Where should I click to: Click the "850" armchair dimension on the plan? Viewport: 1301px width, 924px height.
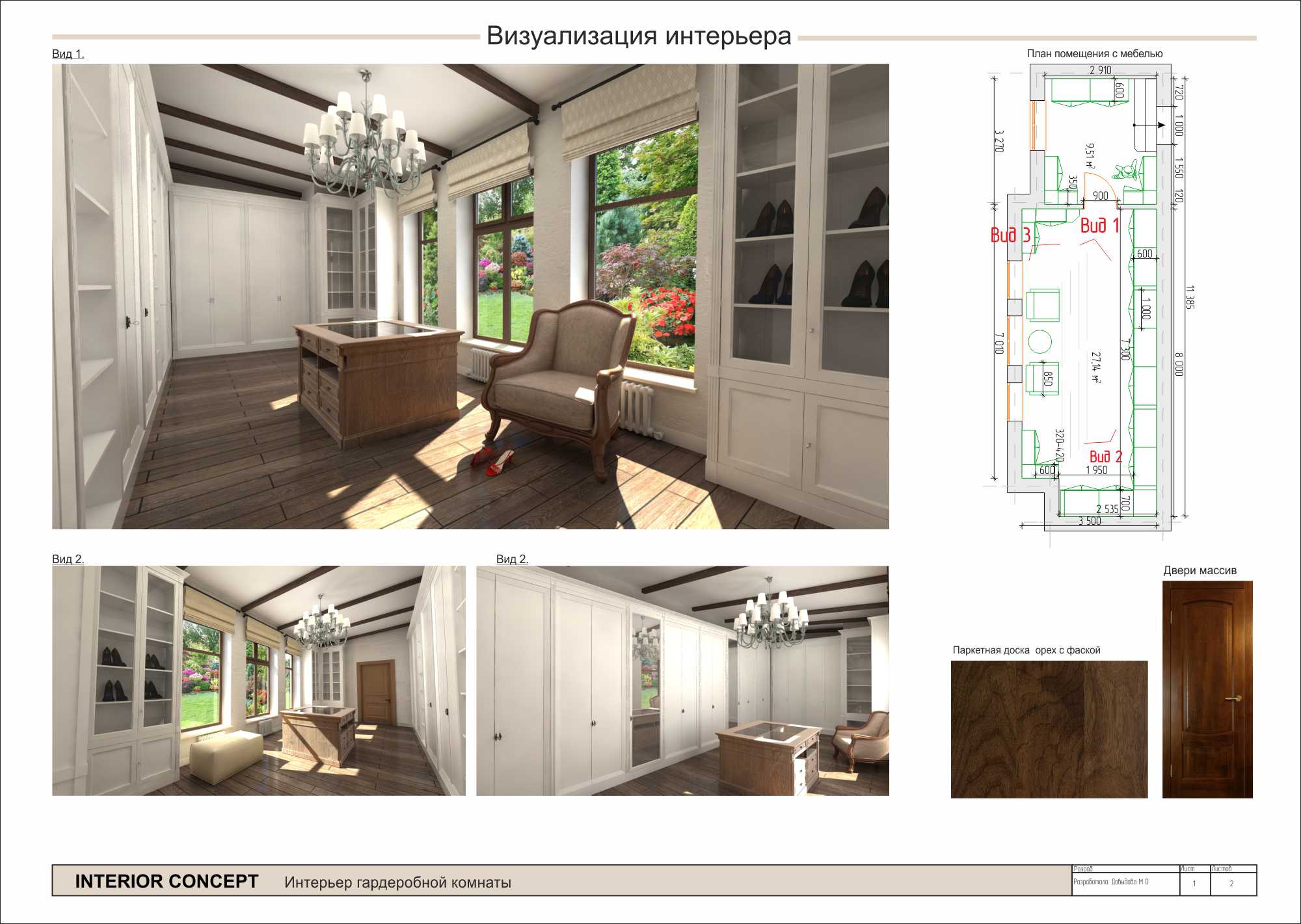click(x=1047, y=378)
